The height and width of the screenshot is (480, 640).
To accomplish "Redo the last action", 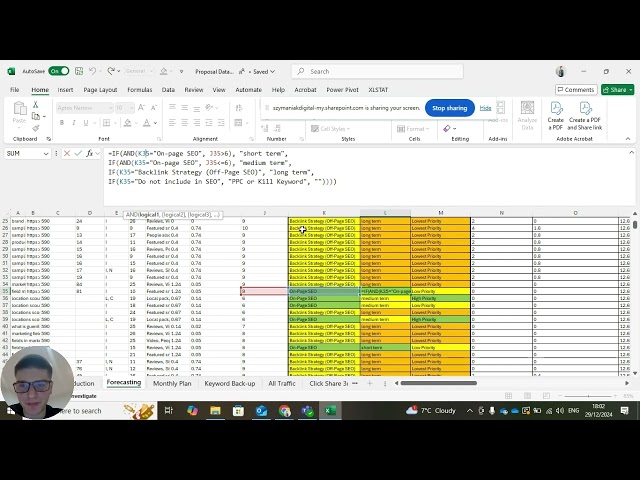I will point(111,71).
